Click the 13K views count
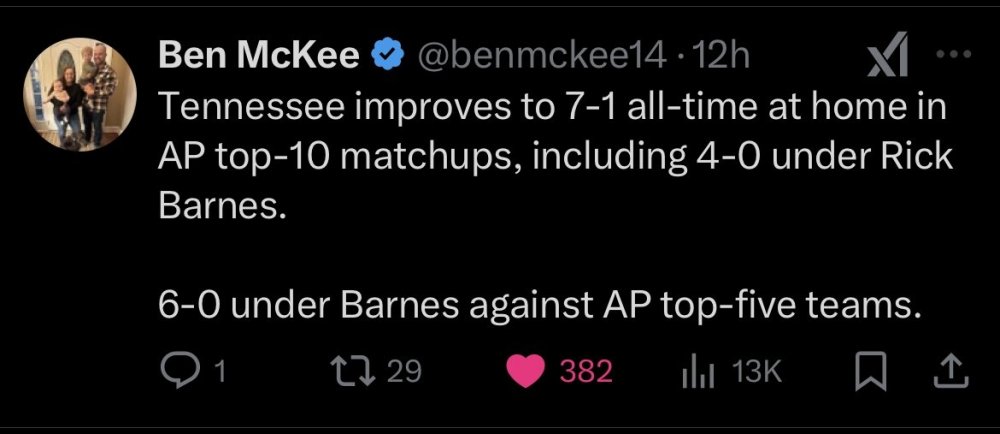Screen dimensions: 1000x434 coord(754,372)
